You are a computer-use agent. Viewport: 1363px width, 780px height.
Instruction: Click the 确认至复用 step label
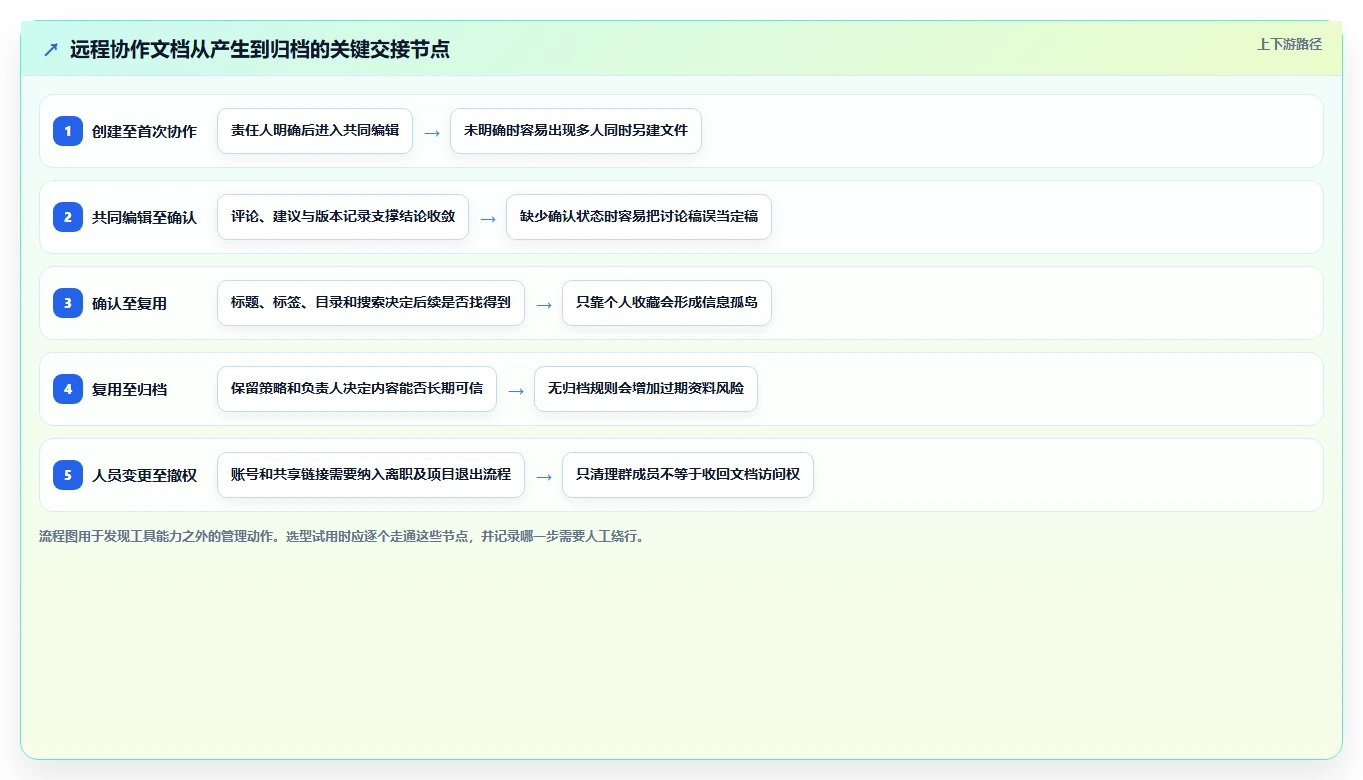129,303
